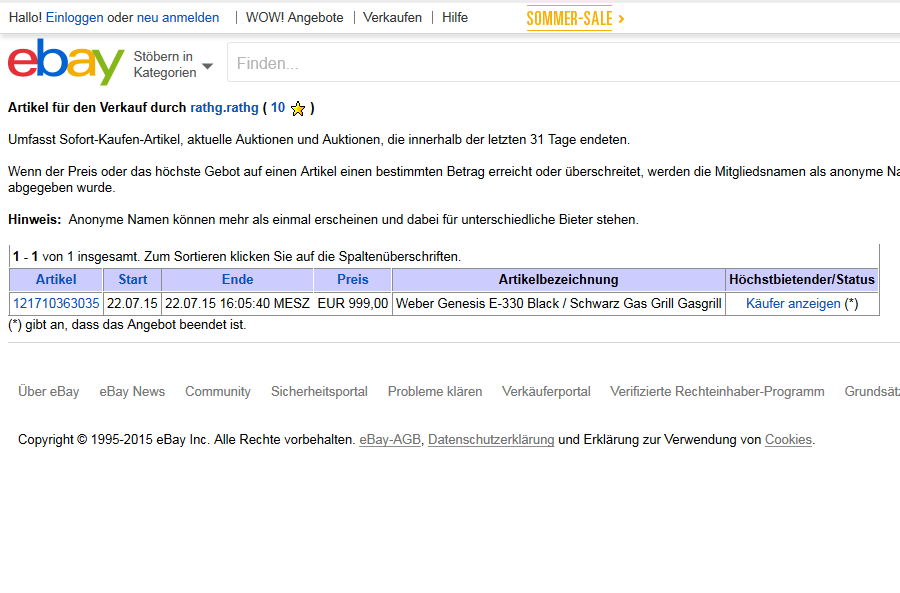The width and height of the screenshot is (900, 593).
Task: Sort table by Preis column header
Action: 352,280
